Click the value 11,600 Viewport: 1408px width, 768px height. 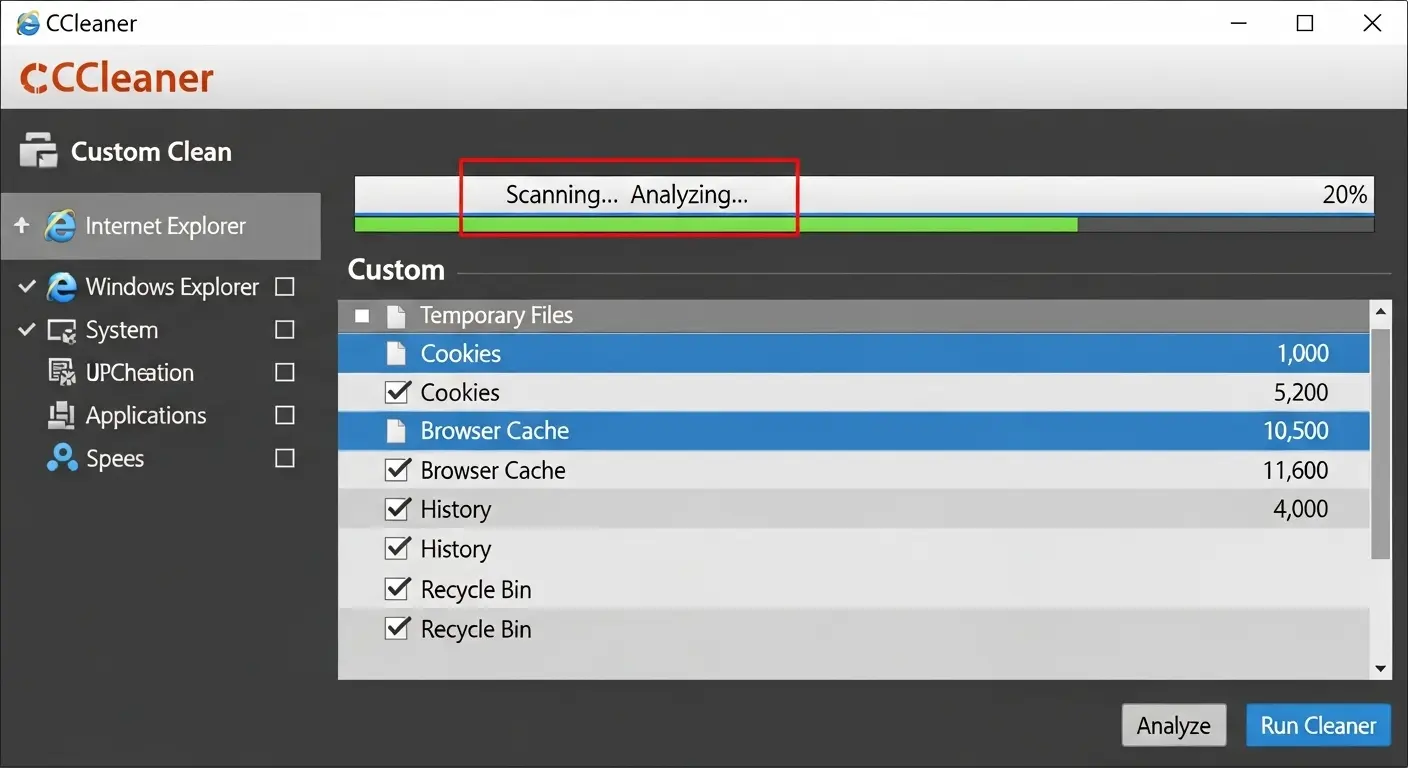click(1296, 470)
